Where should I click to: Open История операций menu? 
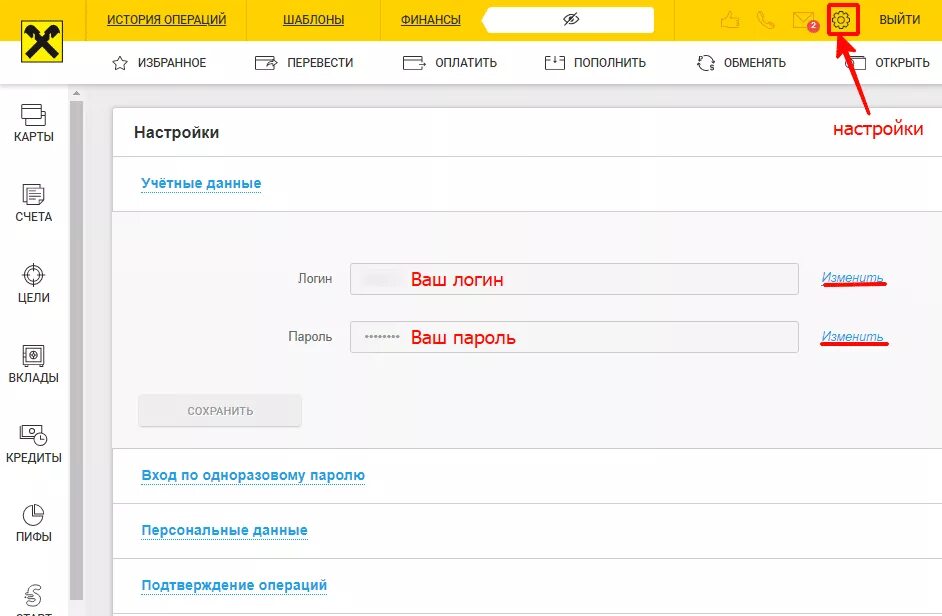pos(166,20)
